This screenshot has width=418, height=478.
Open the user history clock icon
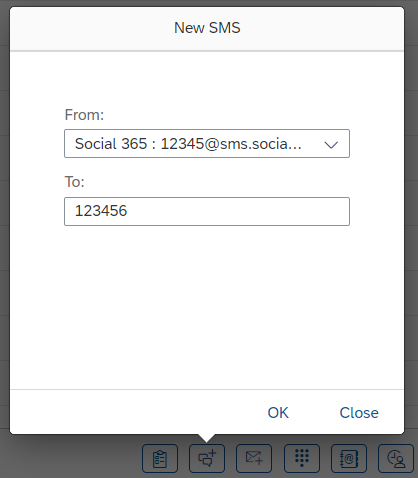(x=396, y=459)
